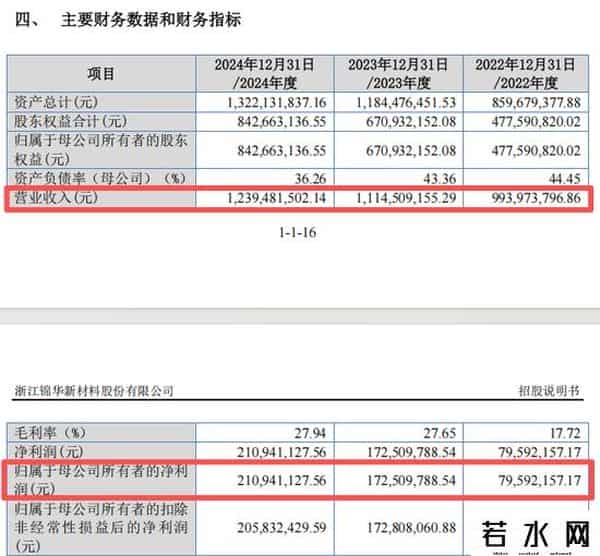Click the revenue value 1,114,509,155.29
The width and height of the screenshot is (600, 556).
406,198
